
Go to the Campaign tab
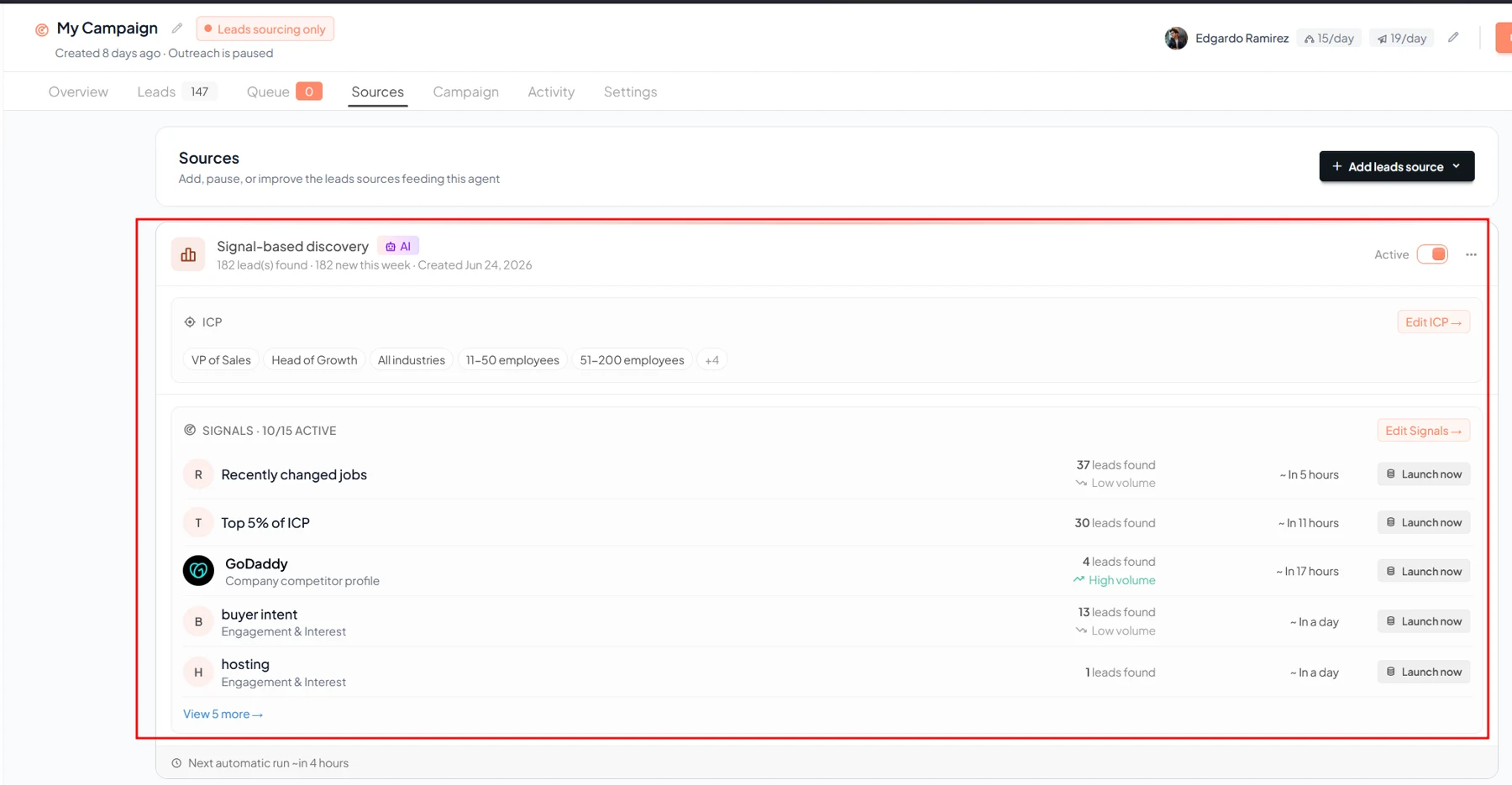click(465, 92)
